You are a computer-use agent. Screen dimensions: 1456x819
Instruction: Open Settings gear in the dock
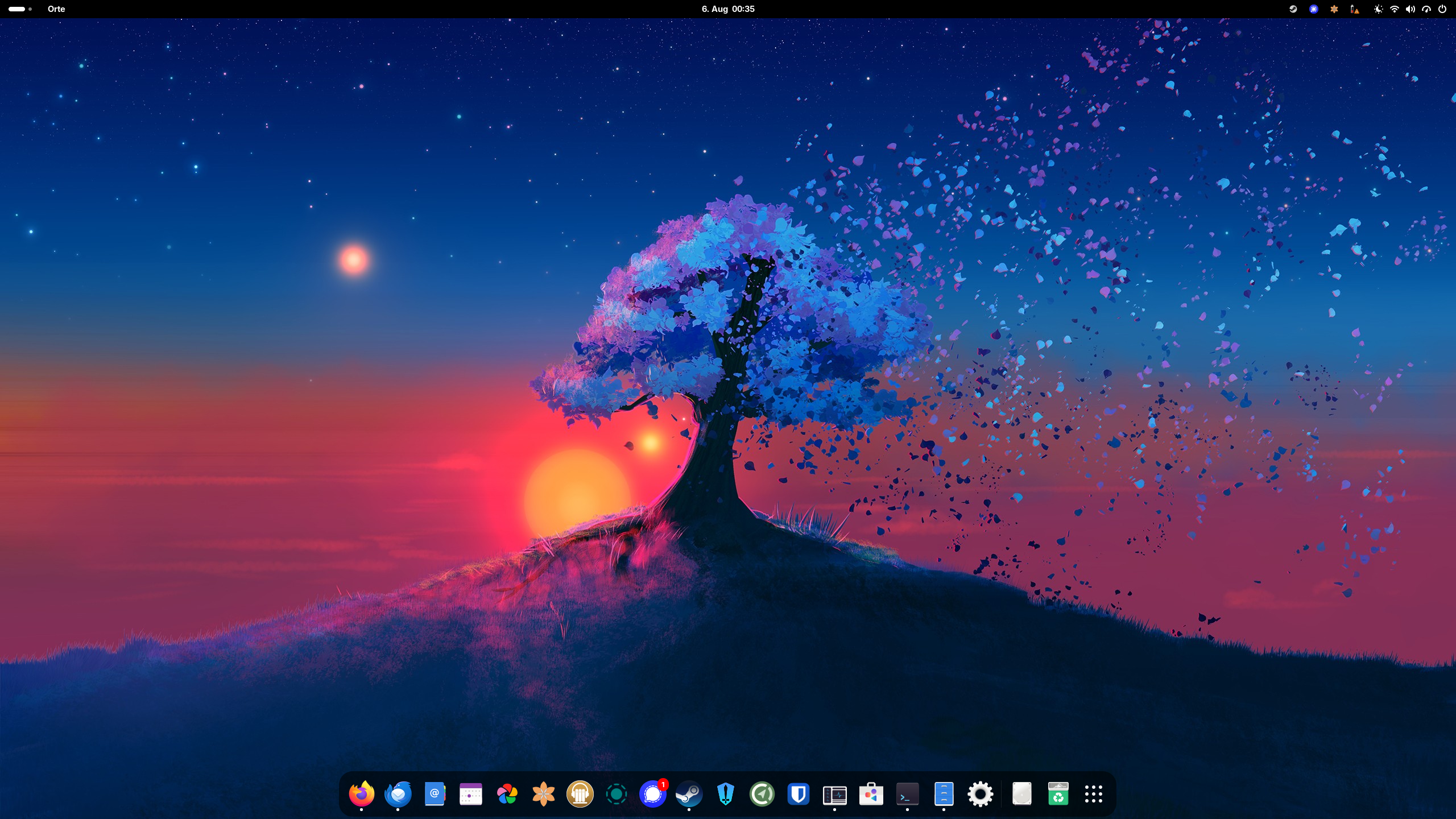click(x=981, y=794)
